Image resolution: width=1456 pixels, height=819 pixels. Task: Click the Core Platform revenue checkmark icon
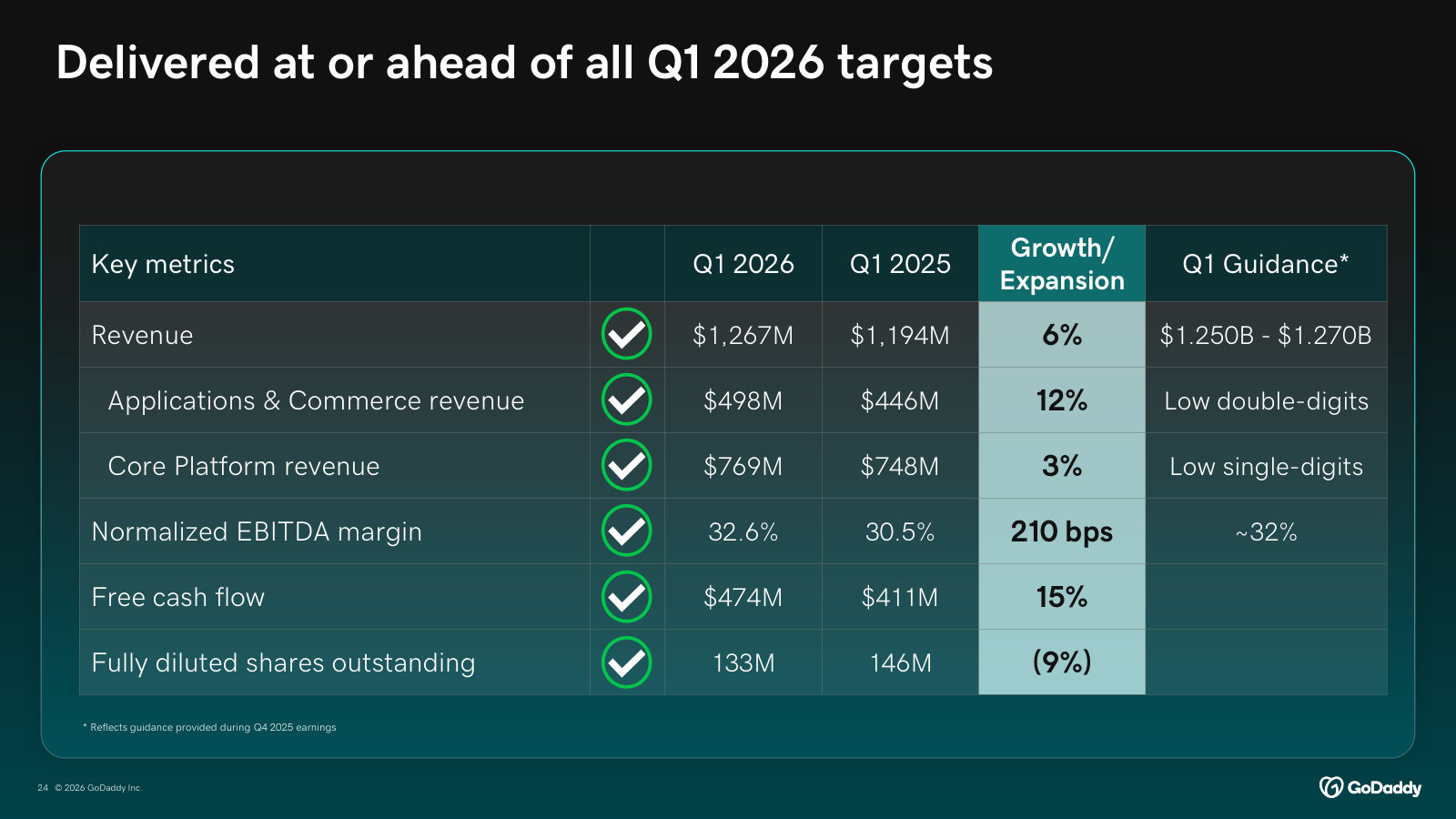(x=626, y=465)
